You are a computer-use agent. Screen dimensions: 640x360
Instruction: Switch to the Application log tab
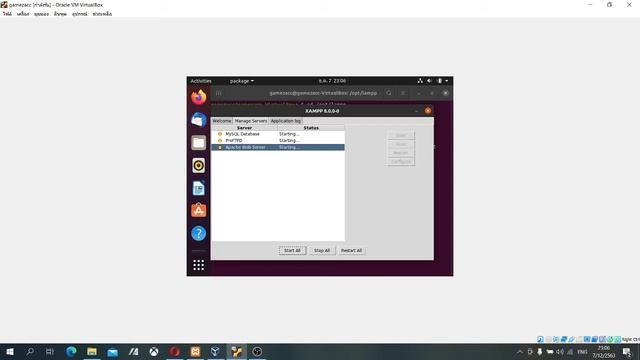pyautogui.click(x=286, y=121)
